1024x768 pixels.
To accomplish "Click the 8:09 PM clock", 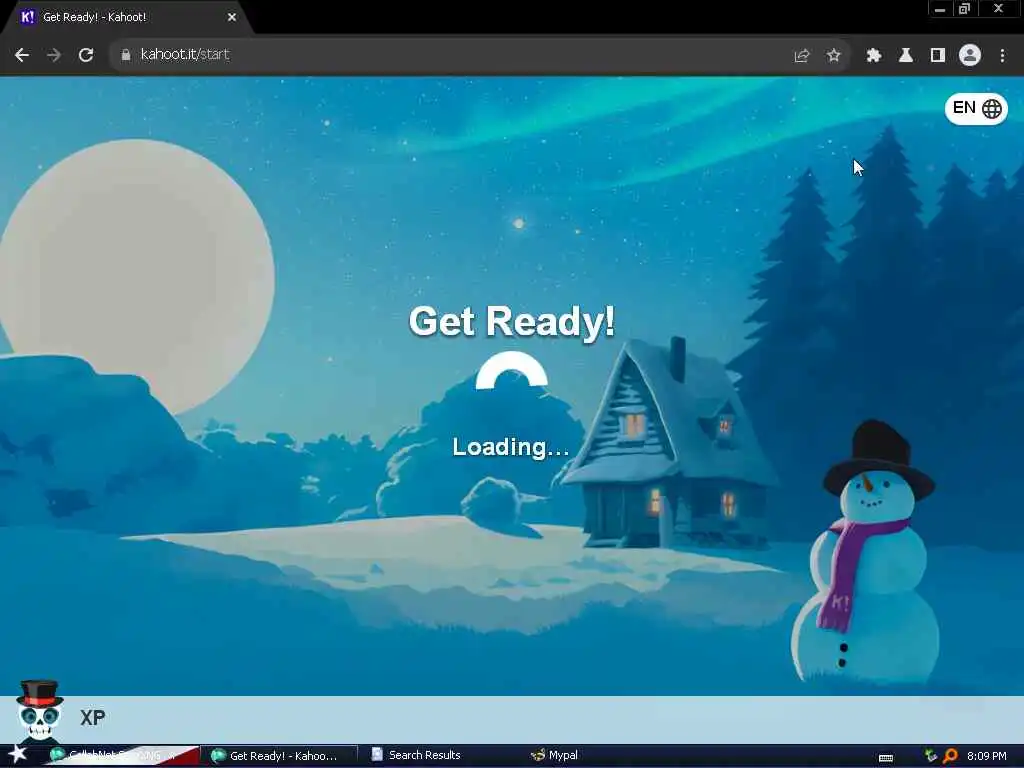I will [x=986, y=756].
